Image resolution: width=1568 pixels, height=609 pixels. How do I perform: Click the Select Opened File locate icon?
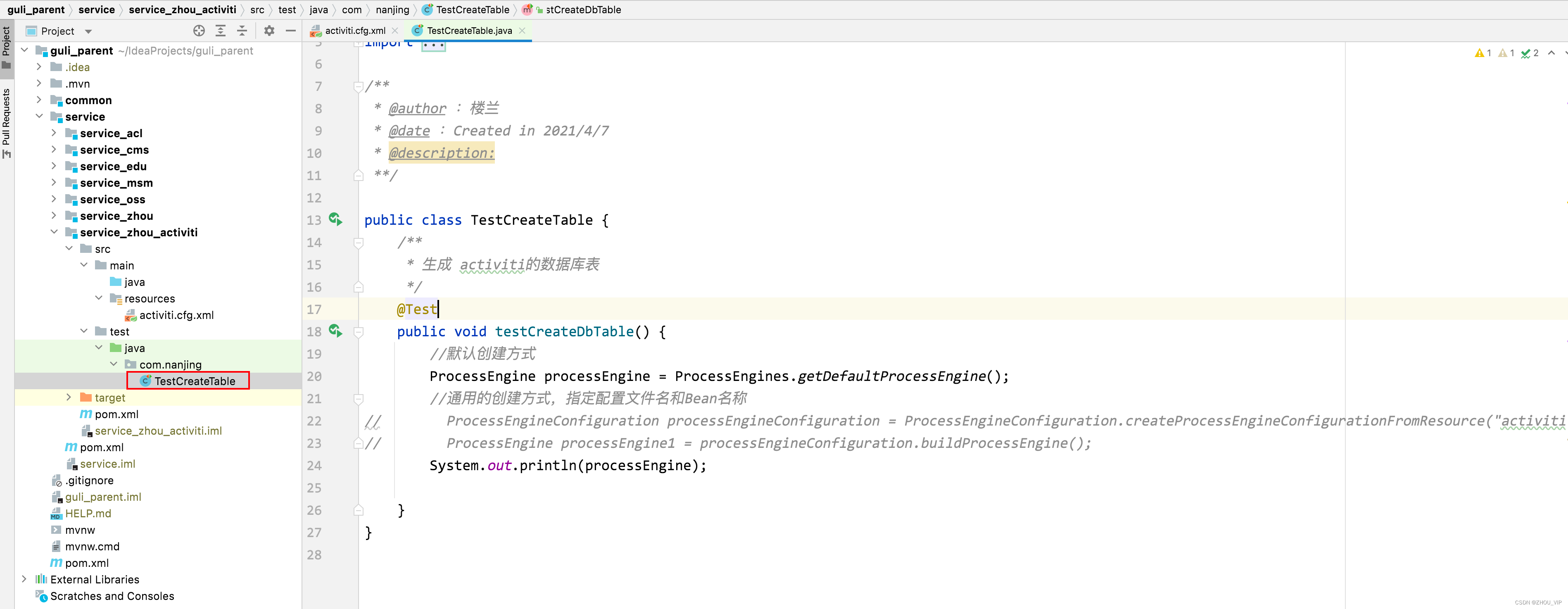click(199, 31)
